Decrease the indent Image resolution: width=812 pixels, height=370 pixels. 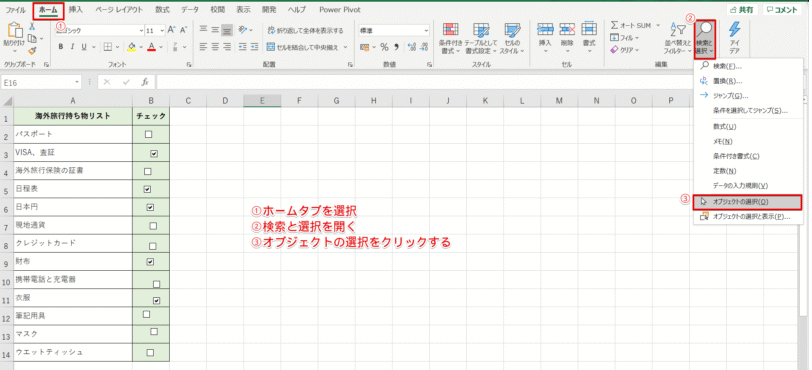pos(242,47)
